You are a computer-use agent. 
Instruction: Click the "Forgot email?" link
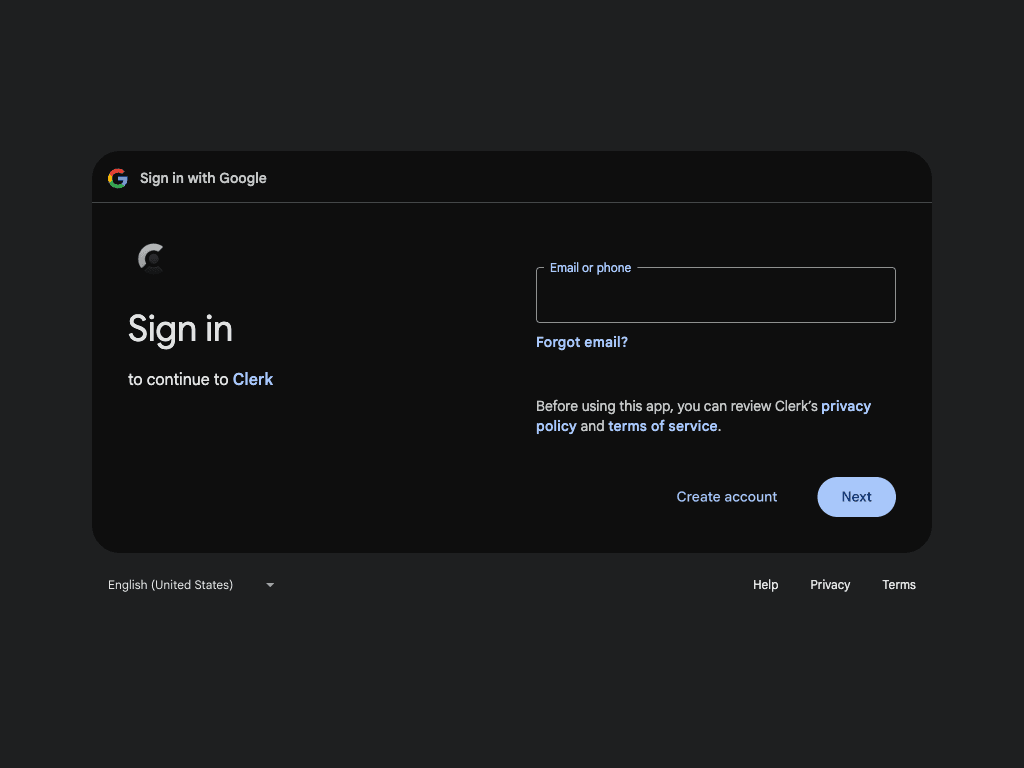pos(582,342)
